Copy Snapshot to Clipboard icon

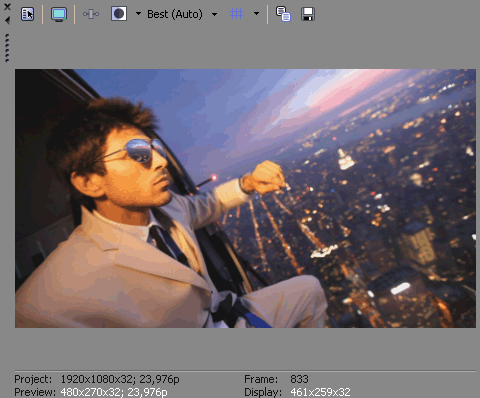click(x=283, y=14)
